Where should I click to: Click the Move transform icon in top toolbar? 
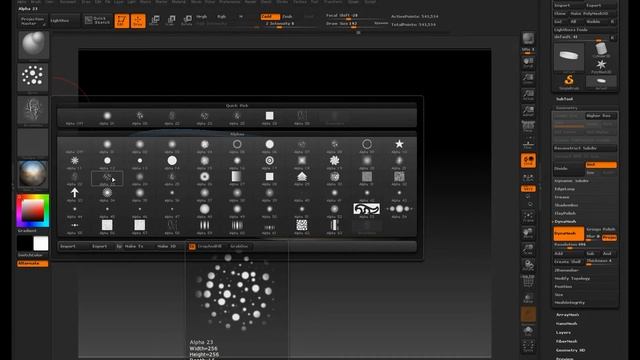[155, 20]
